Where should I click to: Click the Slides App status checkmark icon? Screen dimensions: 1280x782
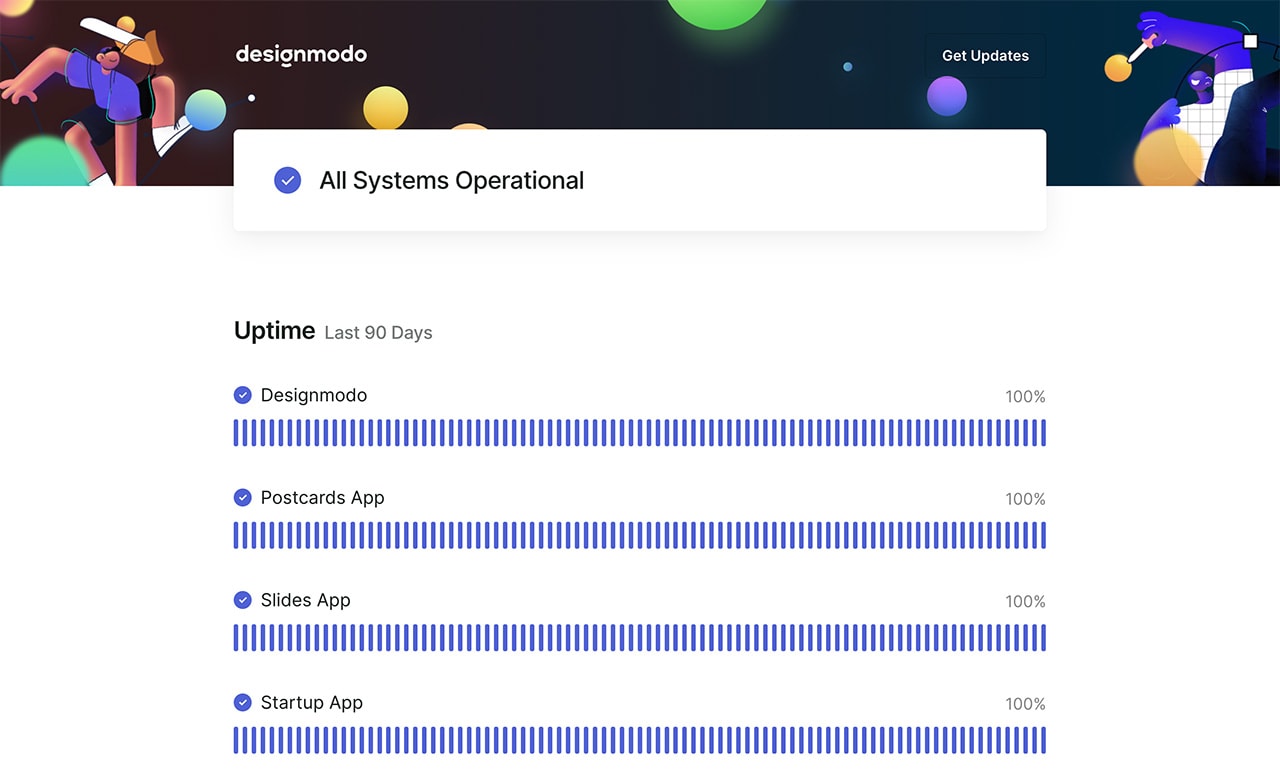click(x=242, y=600)
